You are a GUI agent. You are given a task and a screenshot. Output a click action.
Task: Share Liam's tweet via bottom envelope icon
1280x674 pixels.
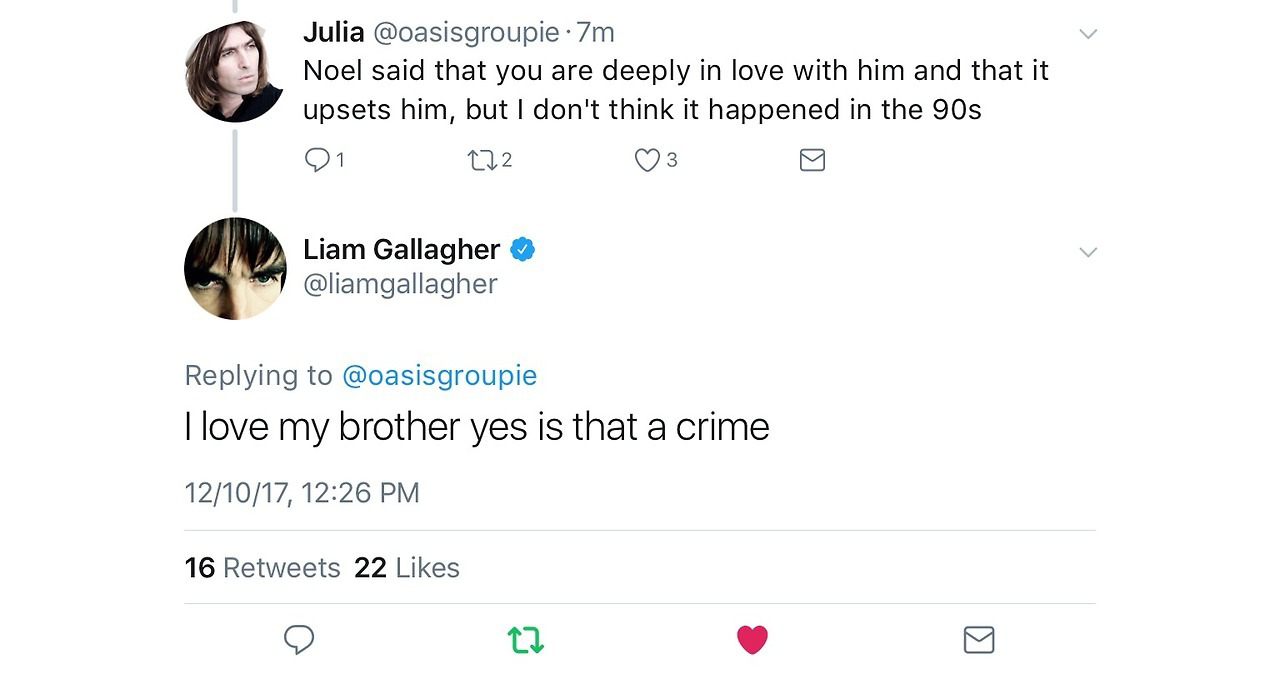point(979,640)
